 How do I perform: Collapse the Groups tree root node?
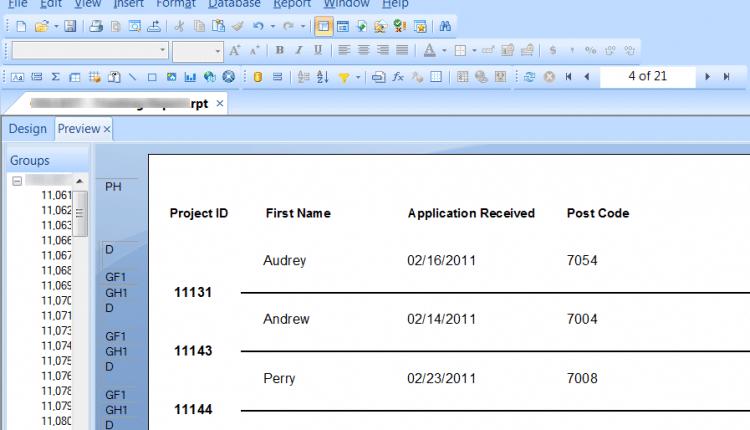point(17,181)
